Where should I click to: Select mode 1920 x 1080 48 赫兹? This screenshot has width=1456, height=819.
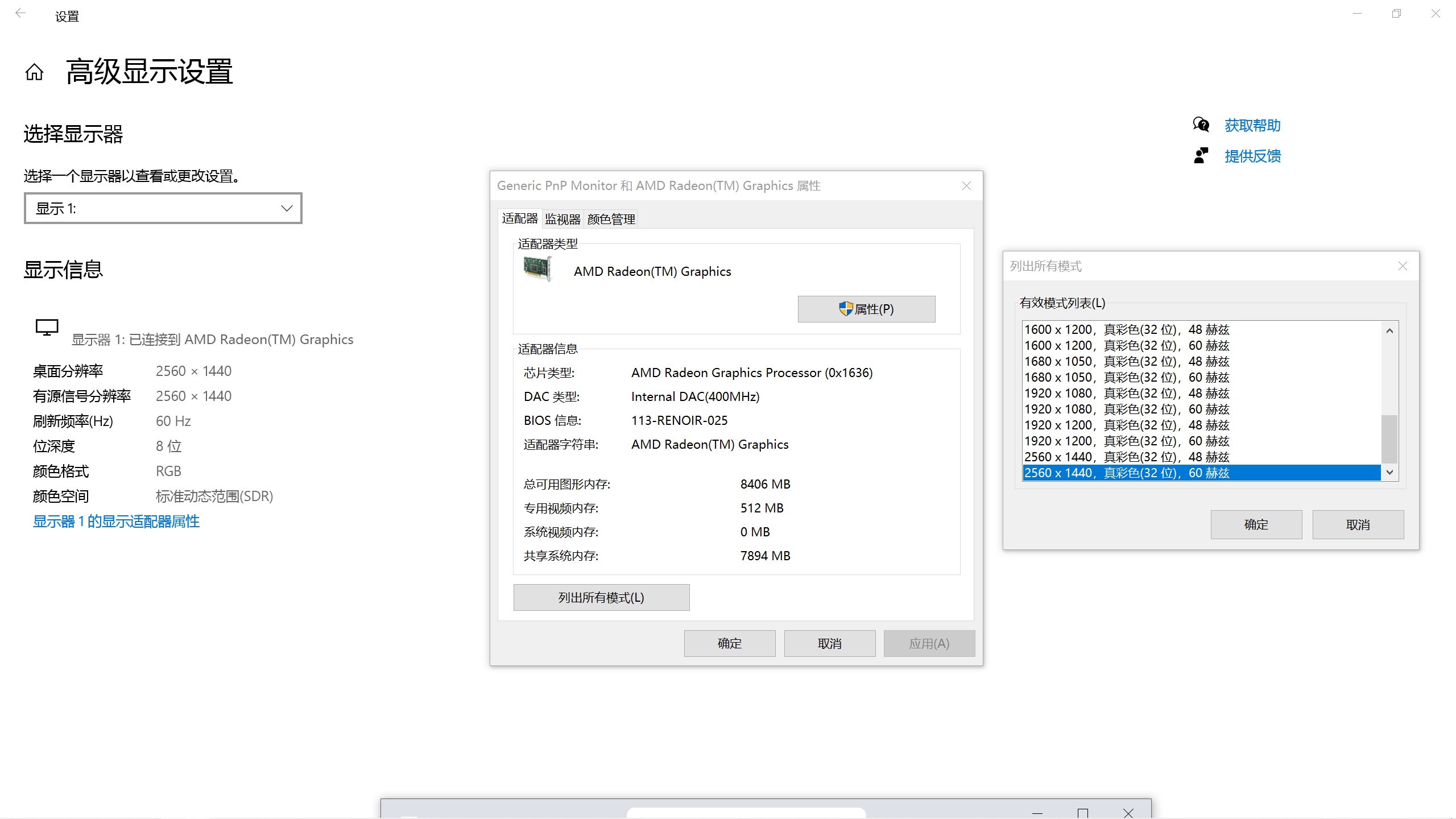pos(1202,394)
